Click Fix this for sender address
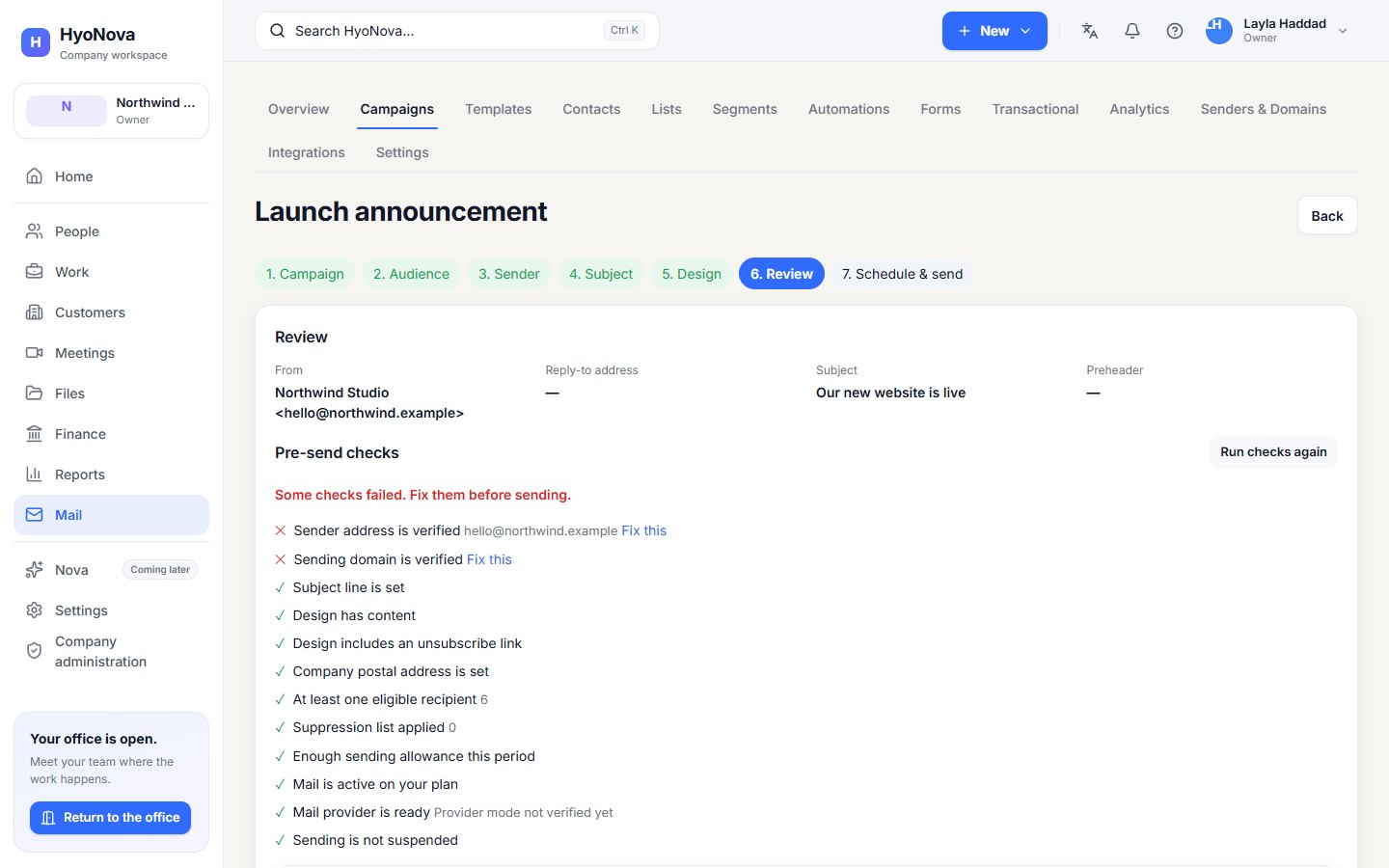 pos(644,530)
